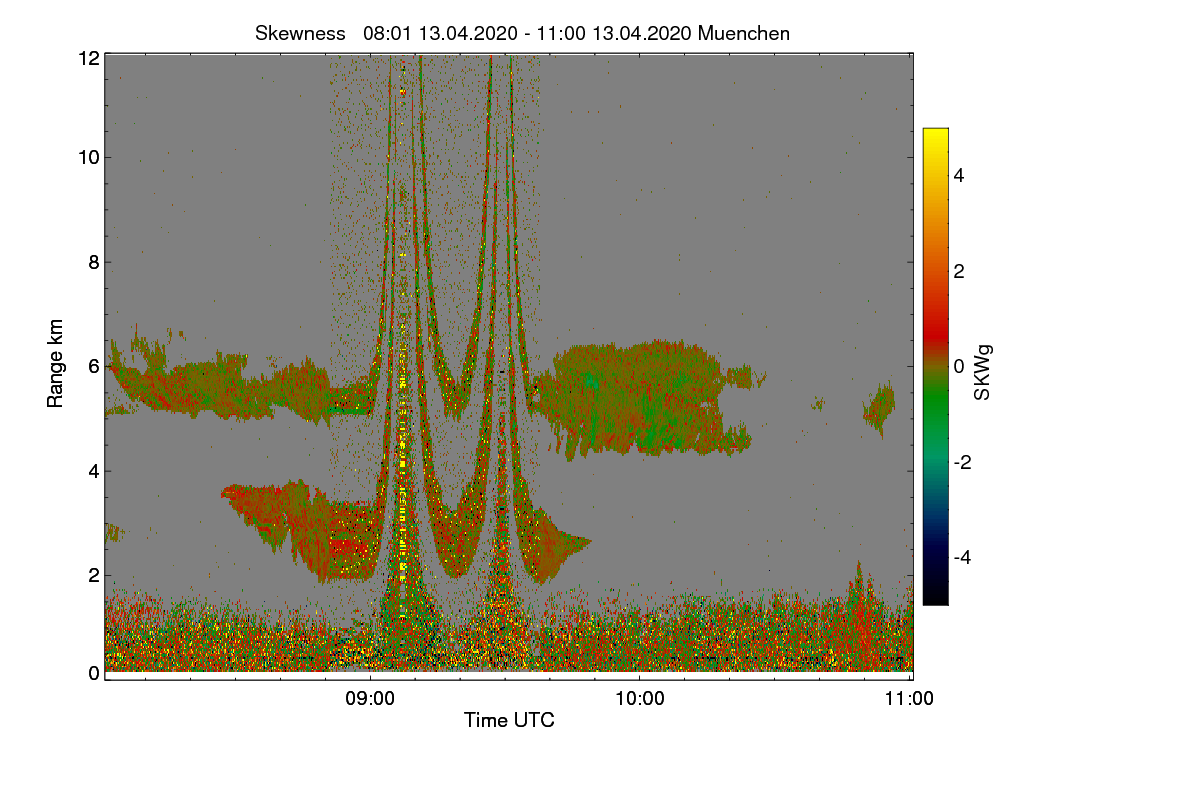Click the 8 km range tick label

93,262
